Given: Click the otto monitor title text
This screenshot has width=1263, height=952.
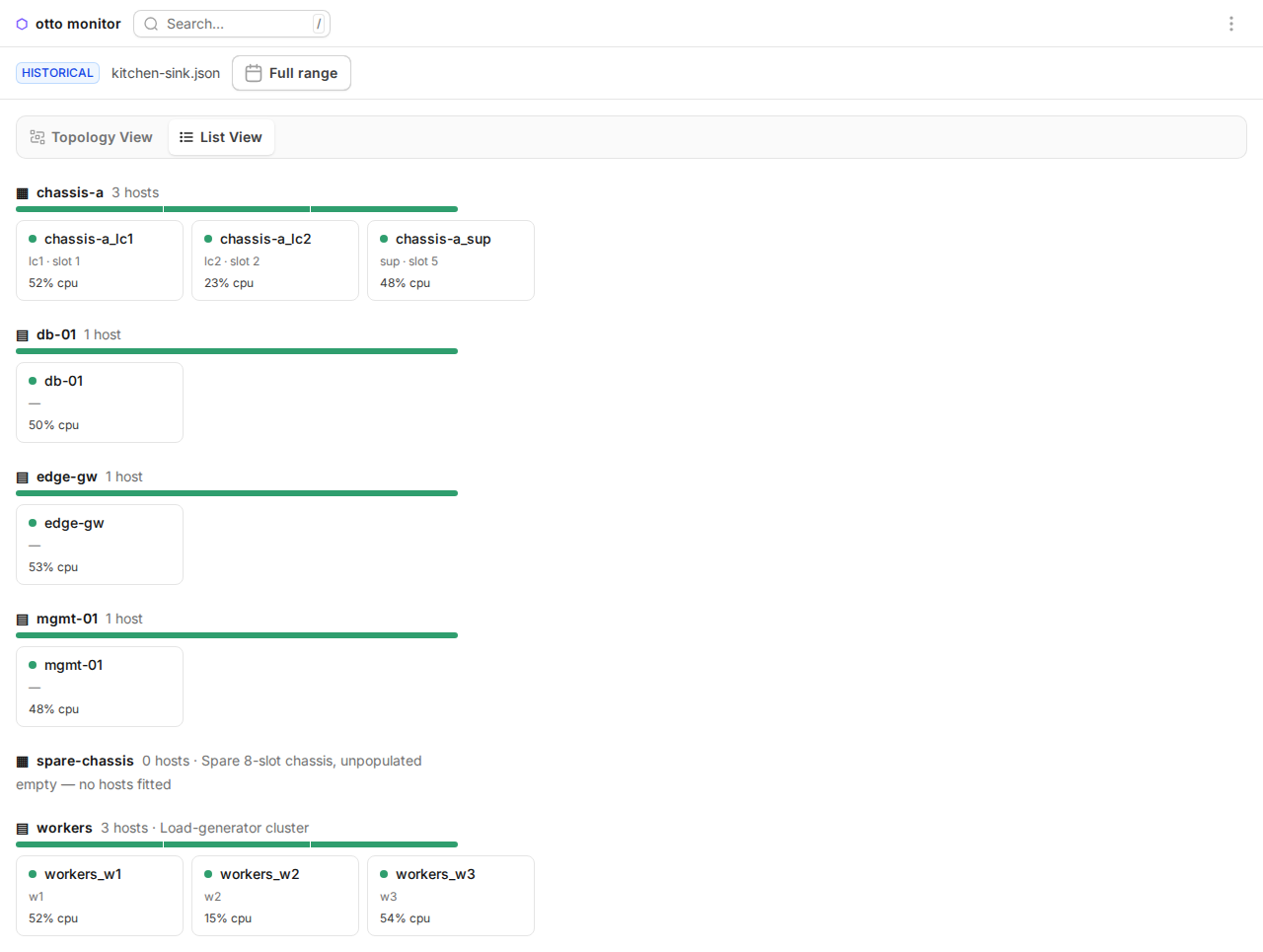Looking at the screenshot, I should coord(78,24).
